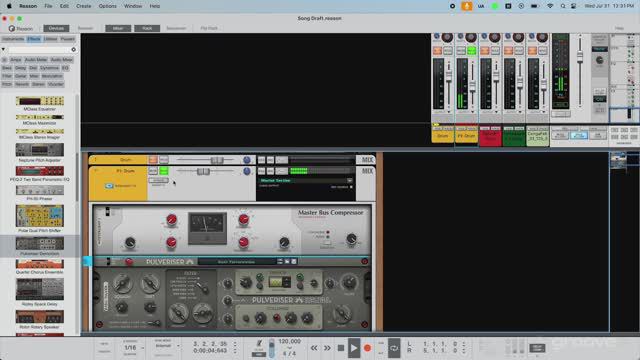The height and width of the screenshot is (360, 640).
Task: Open the File menu
Action: click(x=48, y=6)
